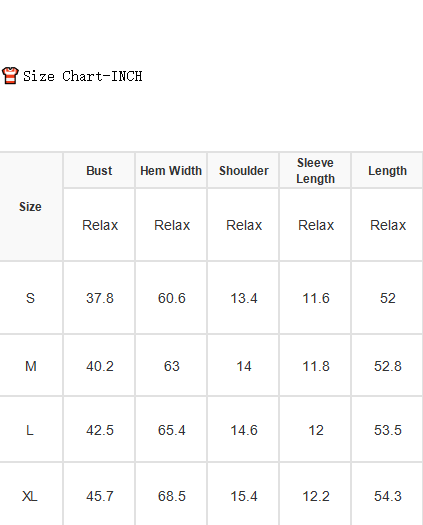This screenshot has height=525, width=423.
Task: Click the XL size row label
Action: pos(29,496)
